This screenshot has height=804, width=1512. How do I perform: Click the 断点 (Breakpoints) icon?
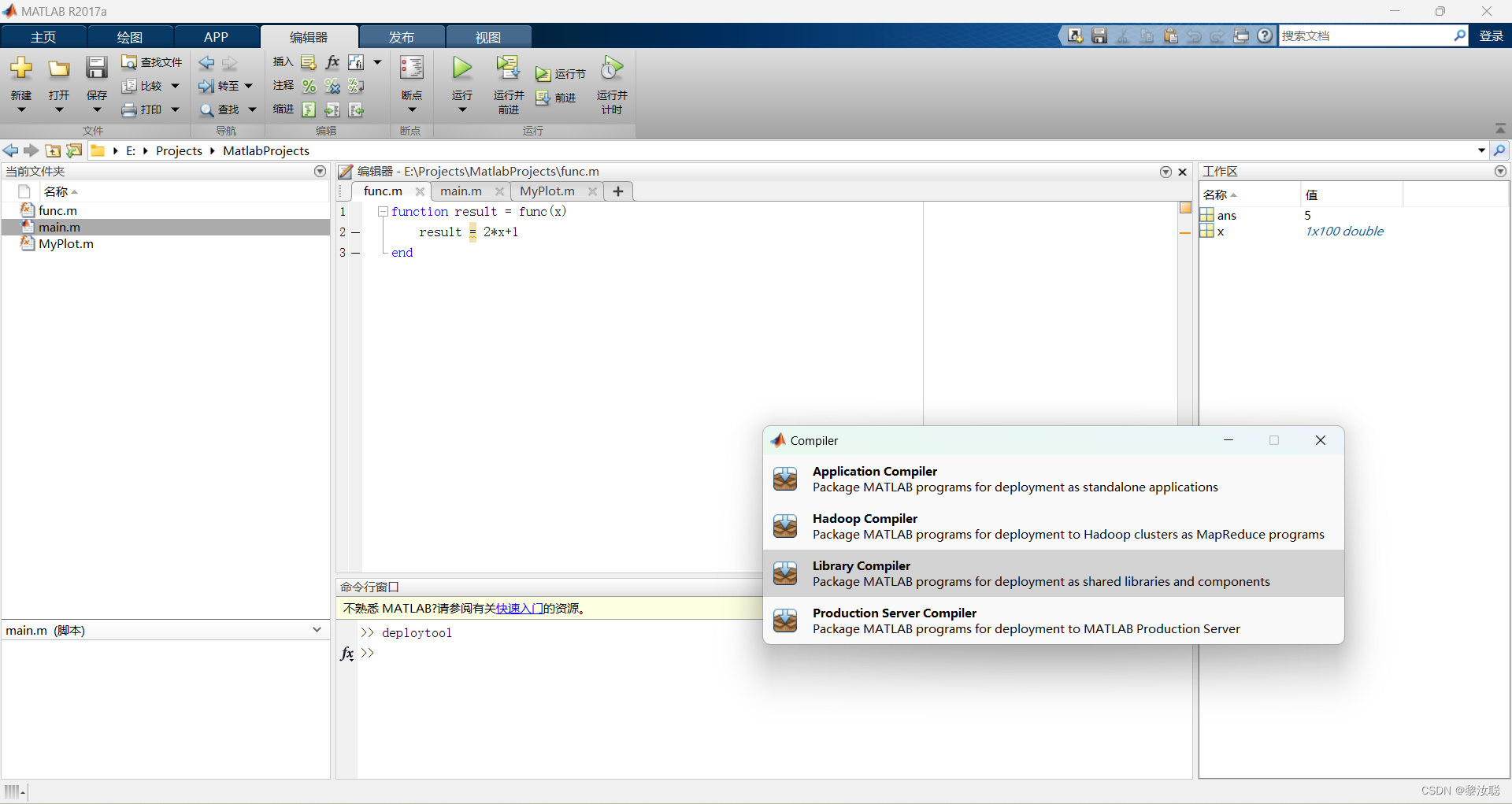(412, 68)
